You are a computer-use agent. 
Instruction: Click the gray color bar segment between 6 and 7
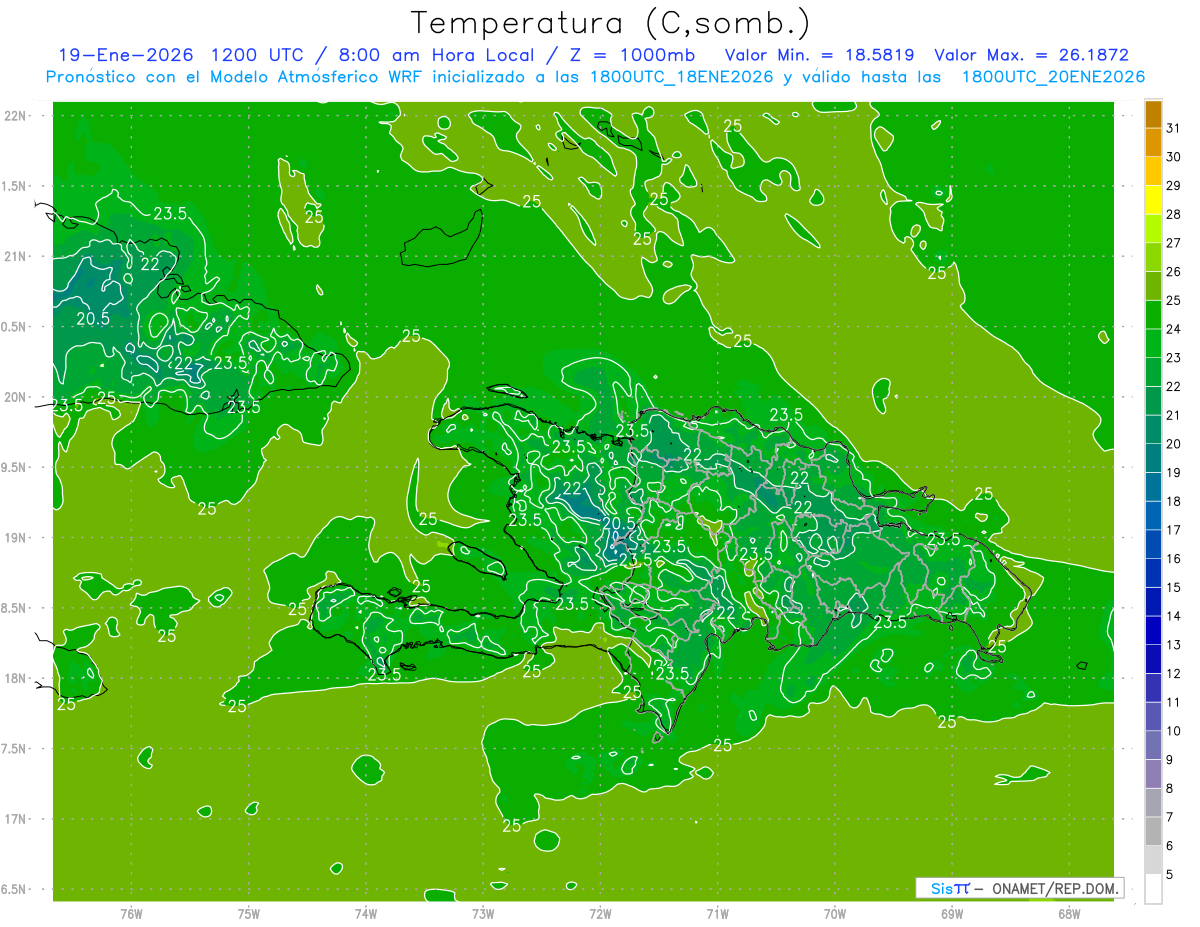tap(1153, 832)
